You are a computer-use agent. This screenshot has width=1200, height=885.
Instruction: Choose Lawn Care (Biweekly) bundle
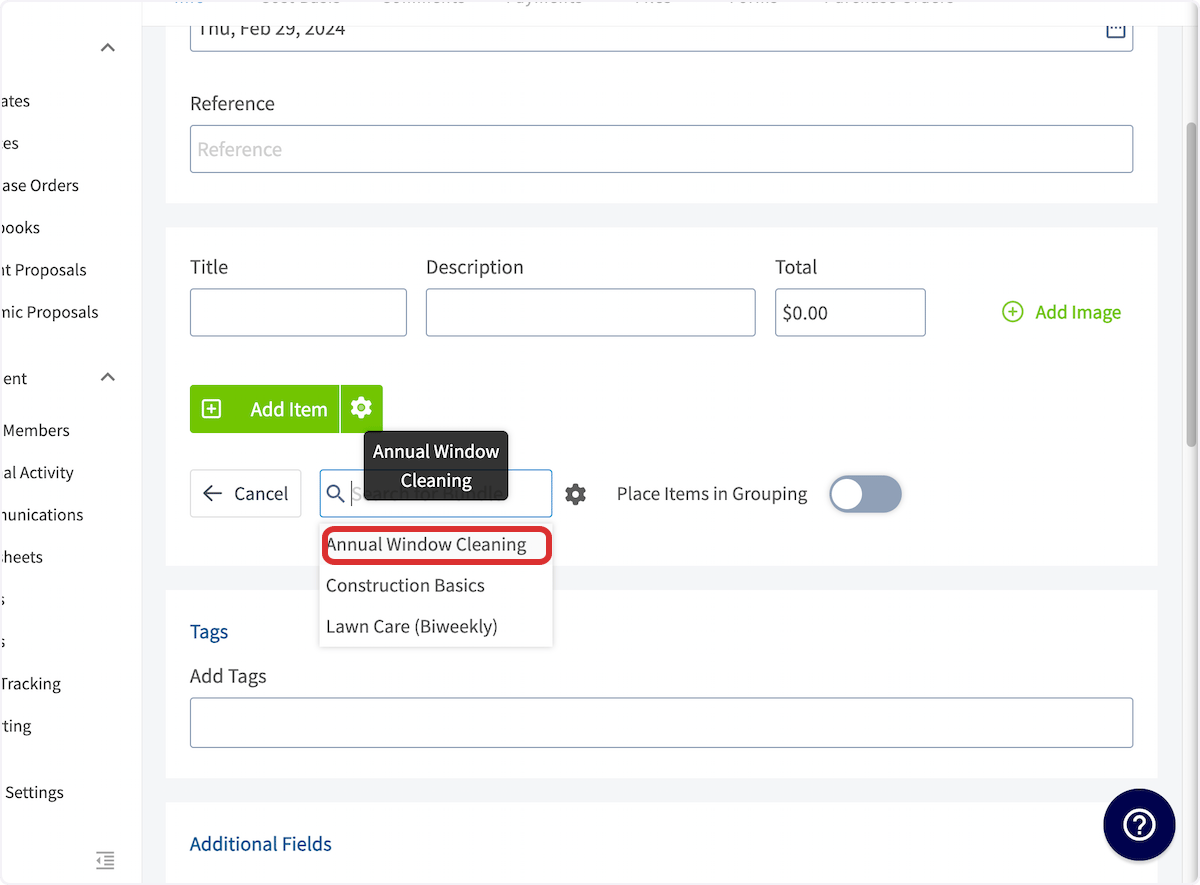(436, 627)
